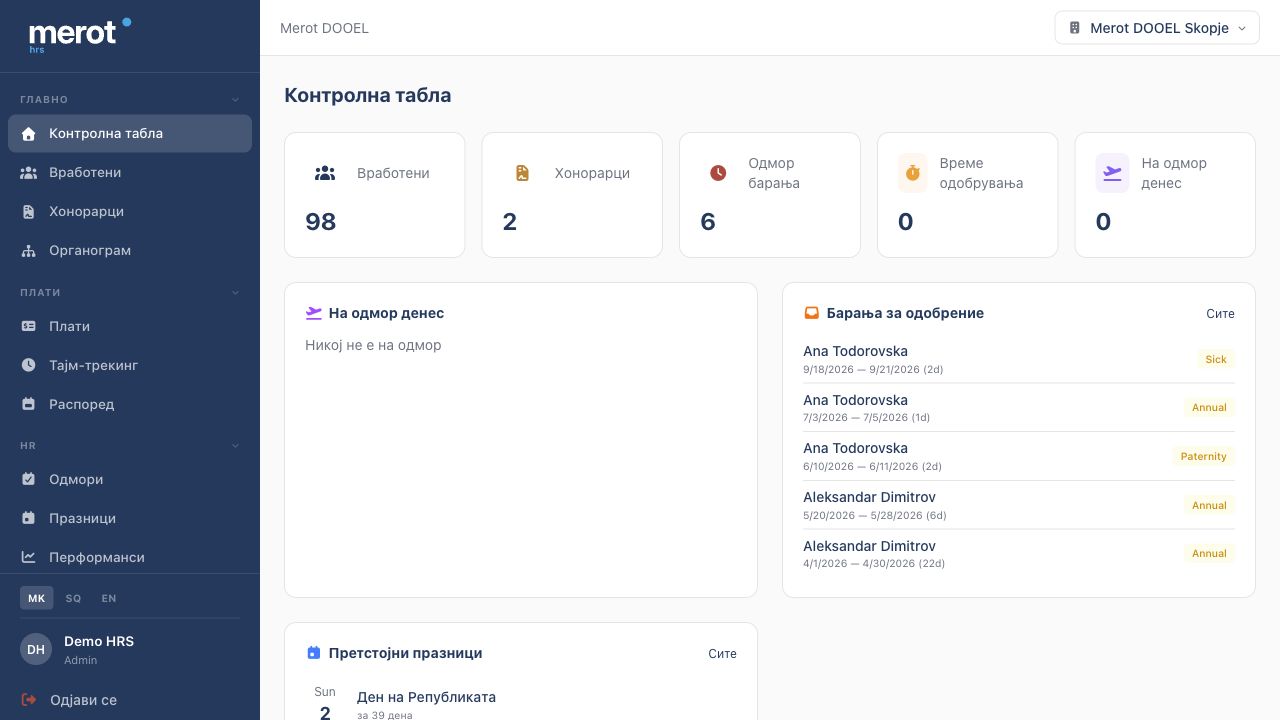Image resolution: width=1280 pixels, height=720 pixels.
Task: Click the calendar icon beside Распоред
Action: [x=29, y=404]
